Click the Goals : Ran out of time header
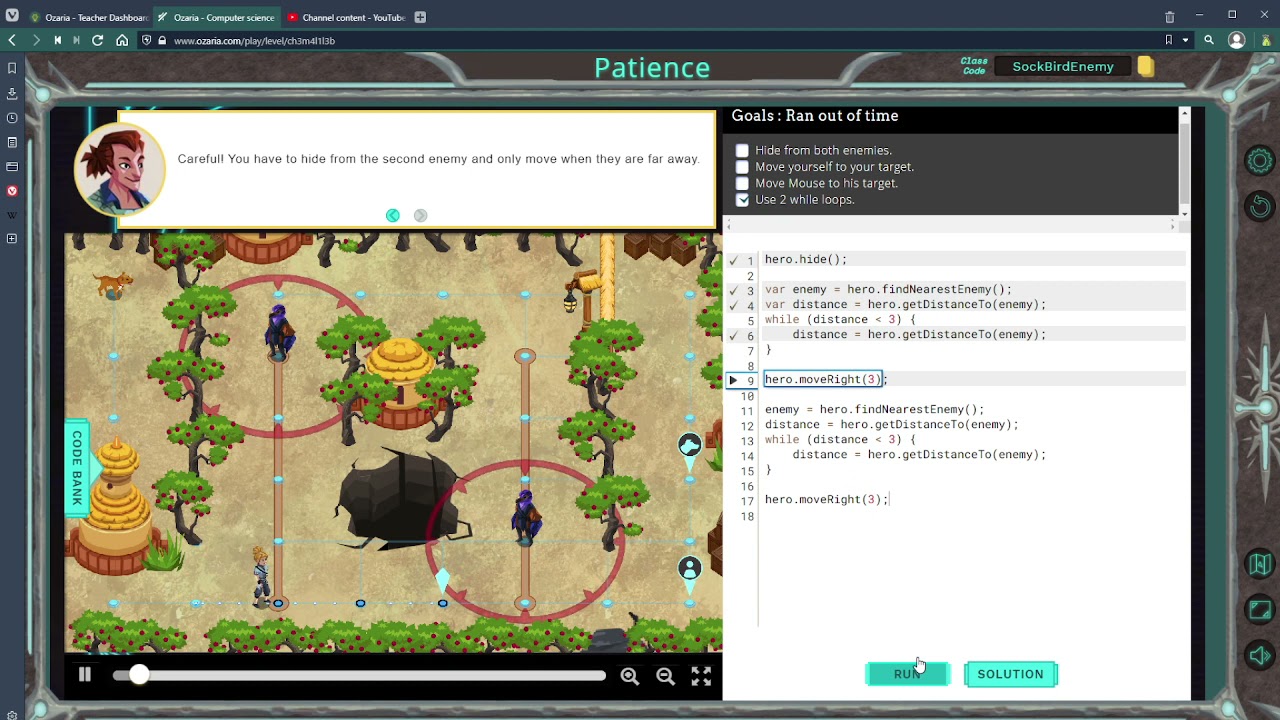 click(x=815, y=116)
